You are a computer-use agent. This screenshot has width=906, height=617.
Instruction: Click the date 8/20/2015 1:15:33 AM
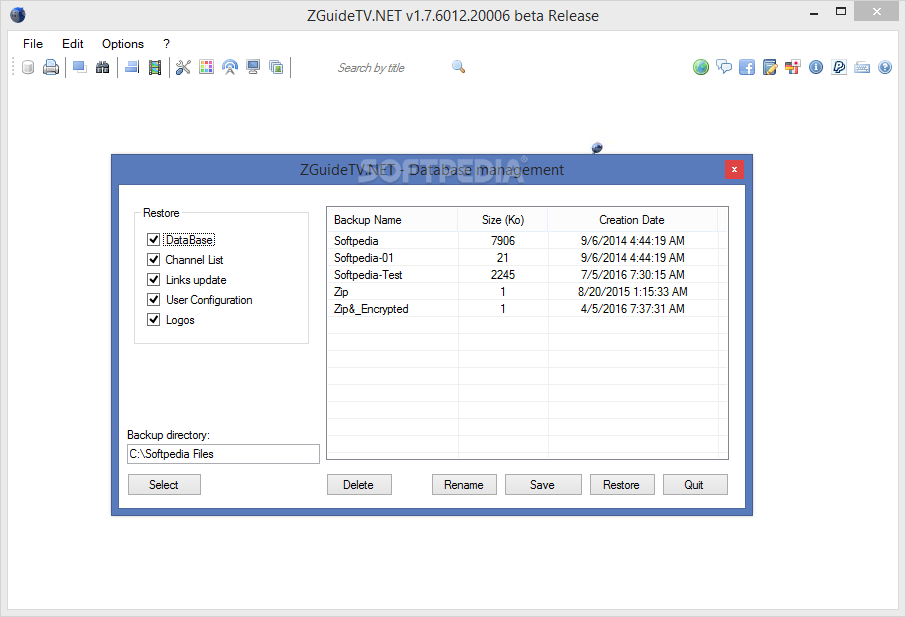633,292
